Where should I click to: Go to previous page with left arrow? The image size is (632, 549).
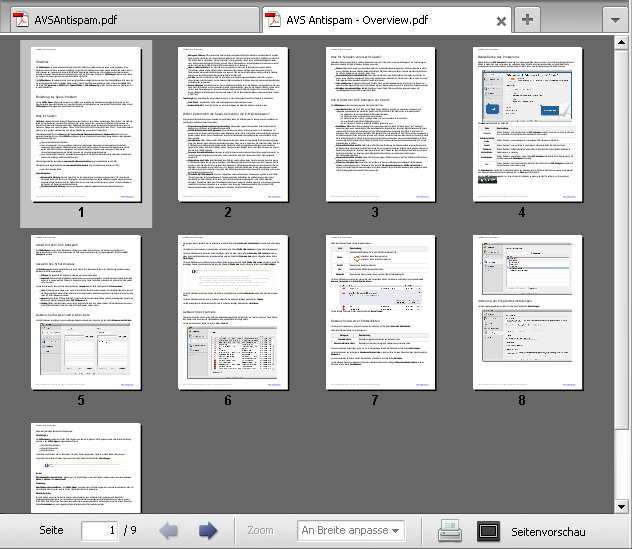(168, 530)
